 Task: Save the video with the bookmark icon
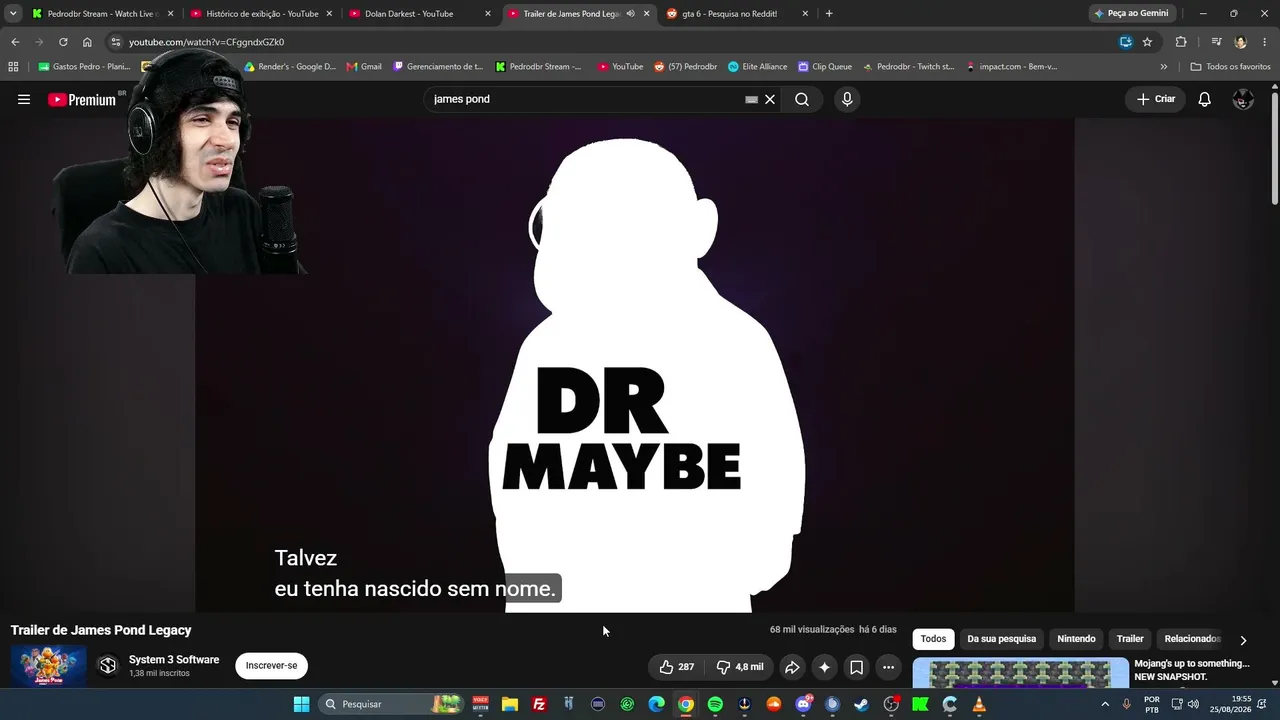pos(856,667)
